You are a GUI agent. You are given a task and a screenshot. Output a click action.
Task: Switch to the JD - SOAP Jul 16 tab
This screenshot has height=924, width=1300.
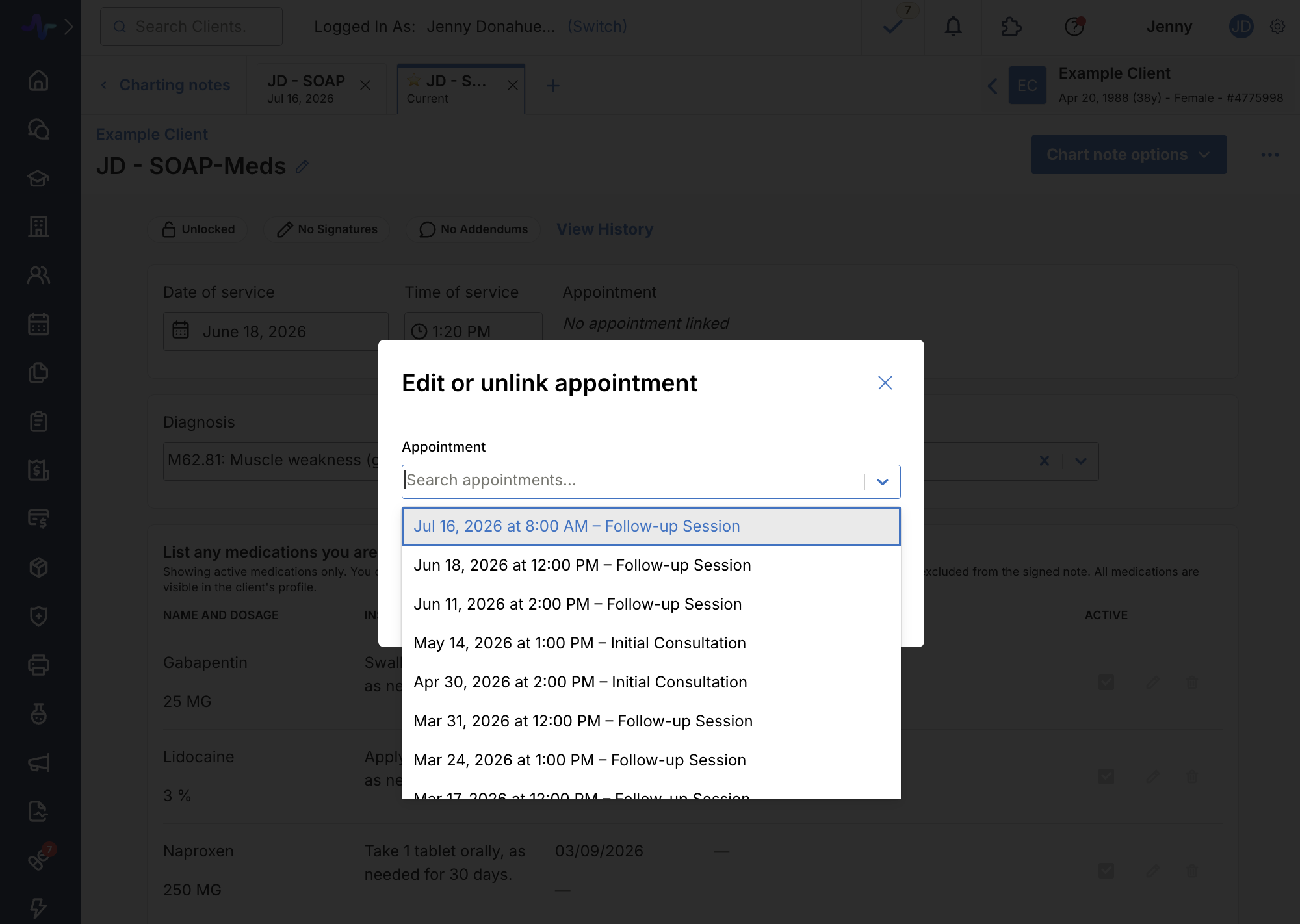pyautogui.click(x=306, y=89)
